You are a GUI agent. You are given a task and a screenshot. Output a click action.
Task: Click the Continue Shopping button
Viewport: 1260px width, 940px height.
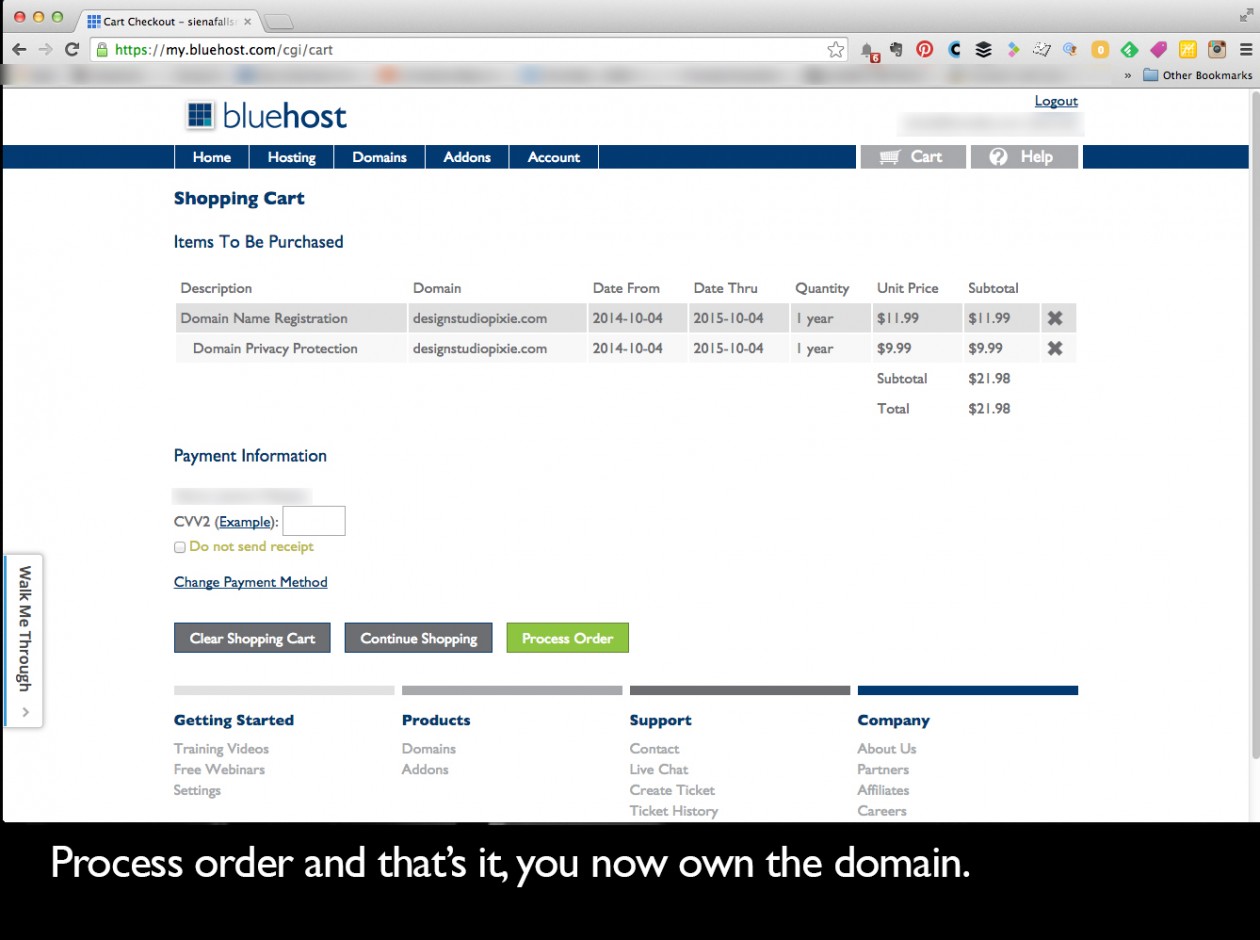pos(419,638)
